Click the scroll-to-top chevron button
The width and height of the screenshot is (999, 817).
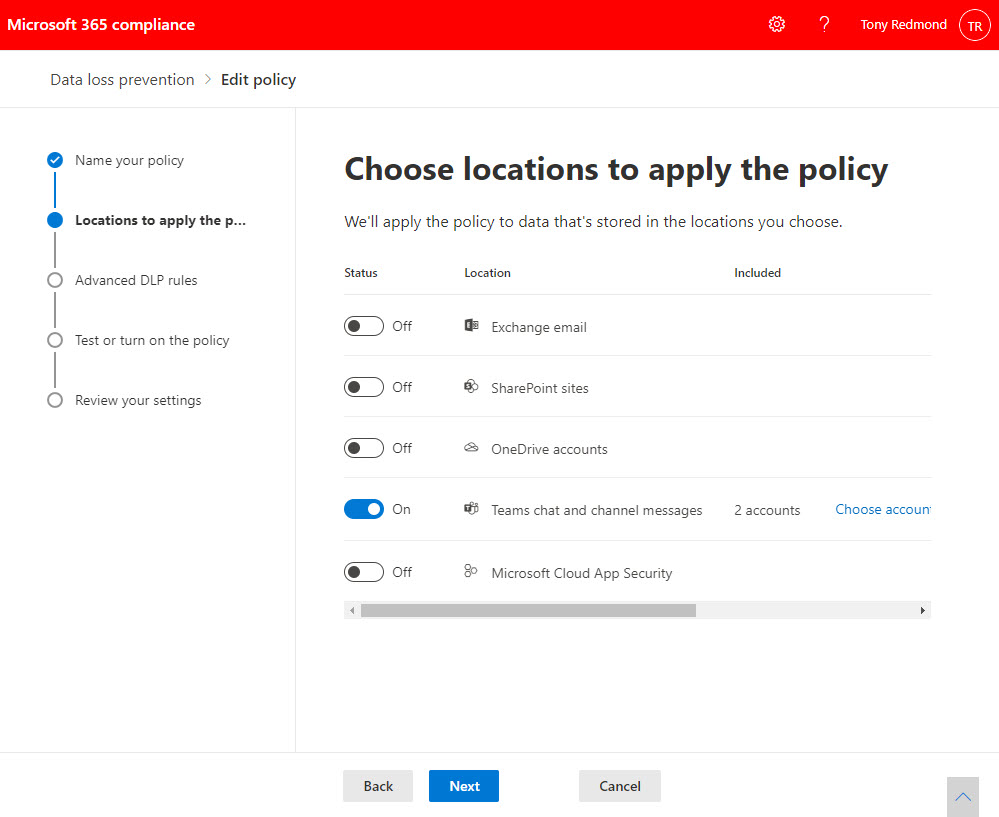(x=962, y=796)
